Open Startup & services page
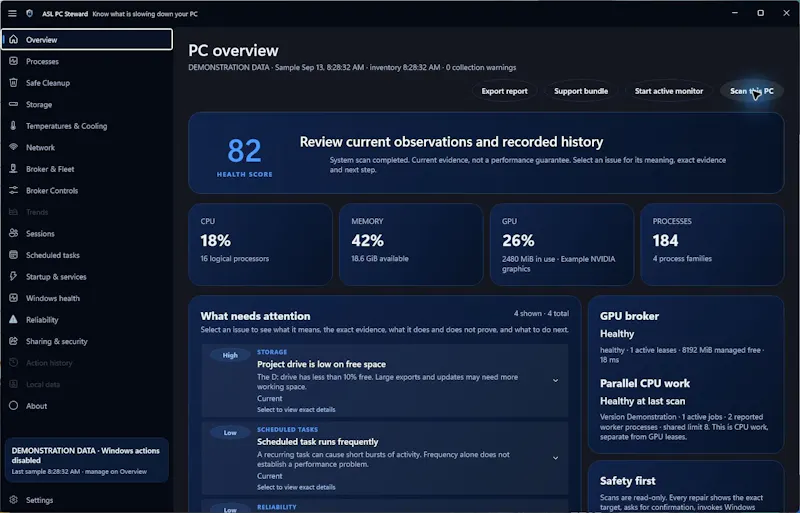The width and height of the screenshot is (800, 513). coord(87,276)
